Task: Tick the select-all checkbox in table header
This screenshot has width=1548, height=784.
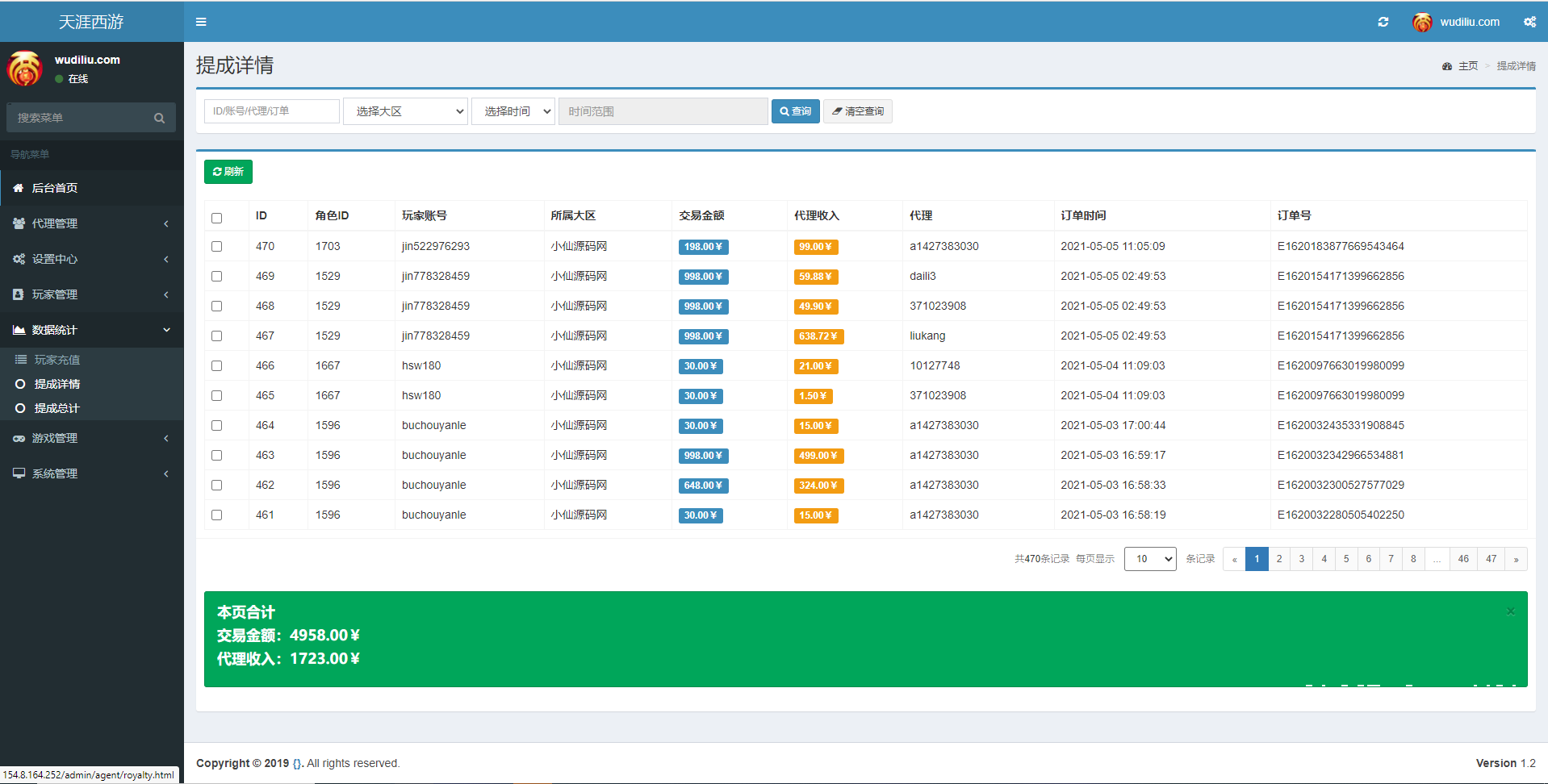Action: coord(216,218)
